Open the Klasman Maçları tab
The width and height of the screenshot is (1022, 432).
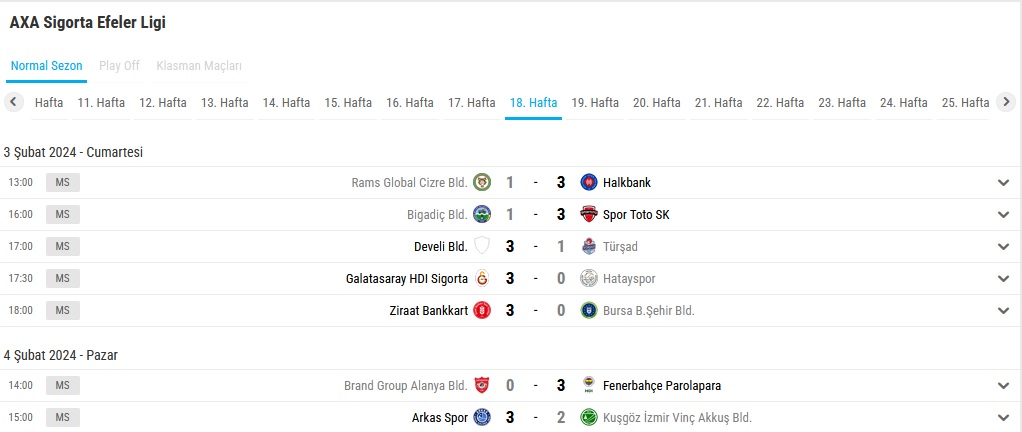[199, 66]
